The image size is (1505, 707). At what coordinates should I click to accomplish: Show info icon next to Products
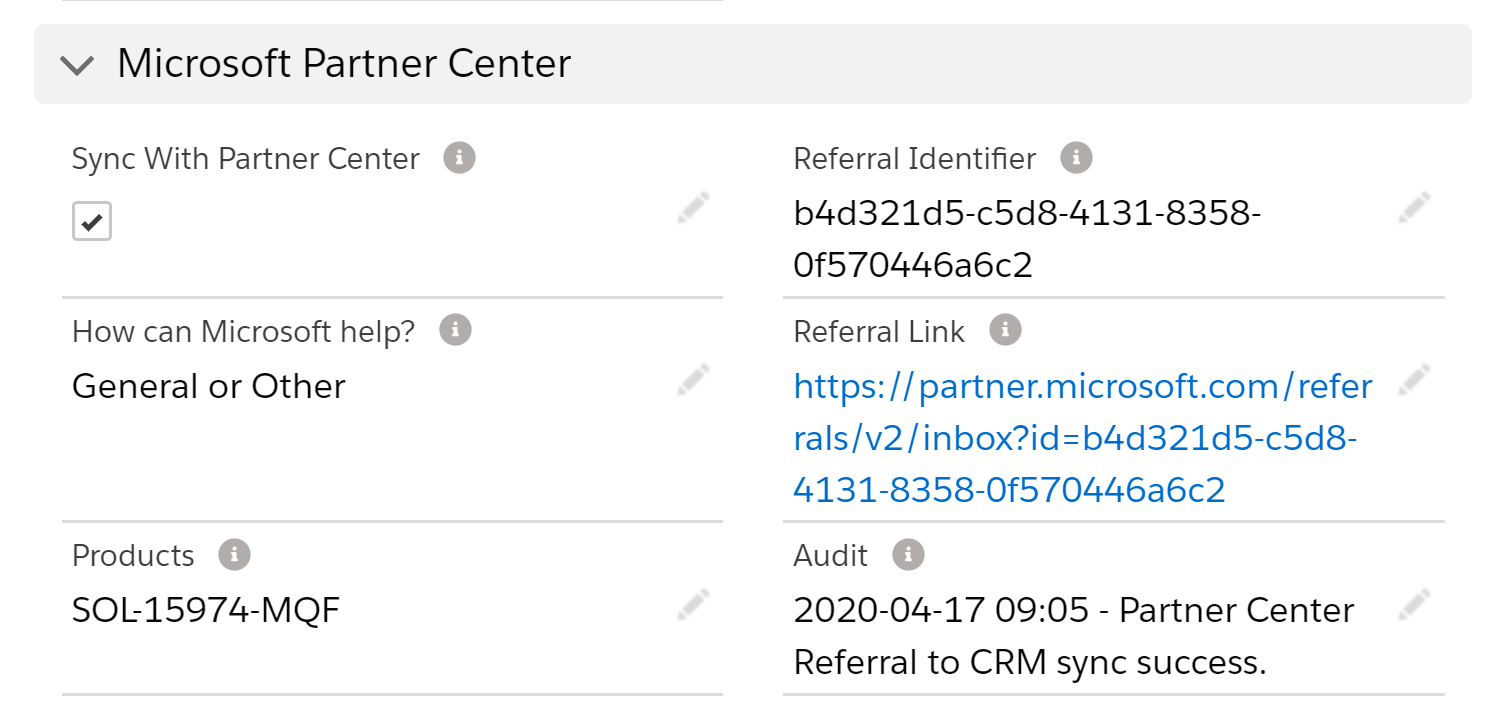tap(234, 555)
